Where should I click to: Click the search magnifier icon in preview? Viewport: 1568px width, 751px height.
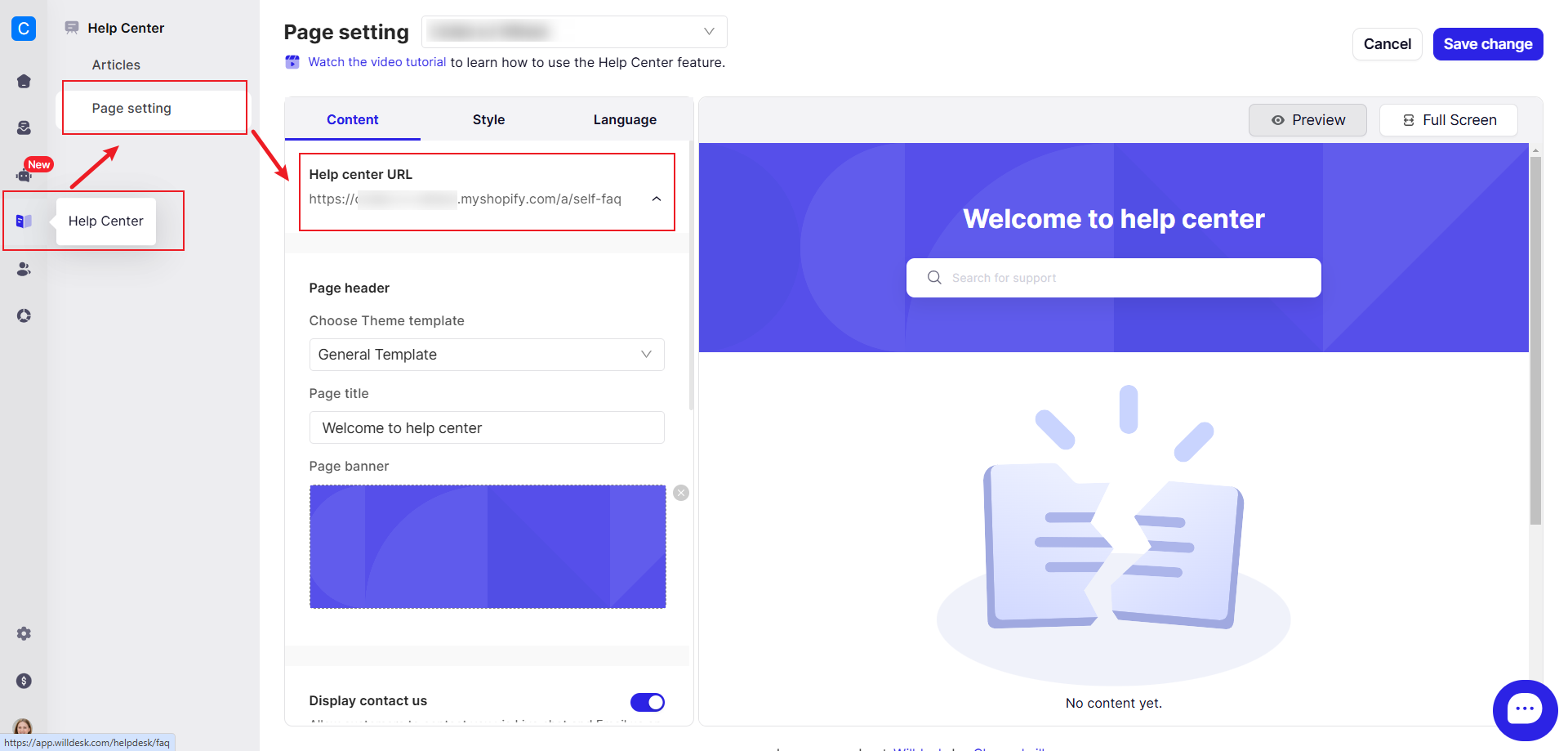934,278
